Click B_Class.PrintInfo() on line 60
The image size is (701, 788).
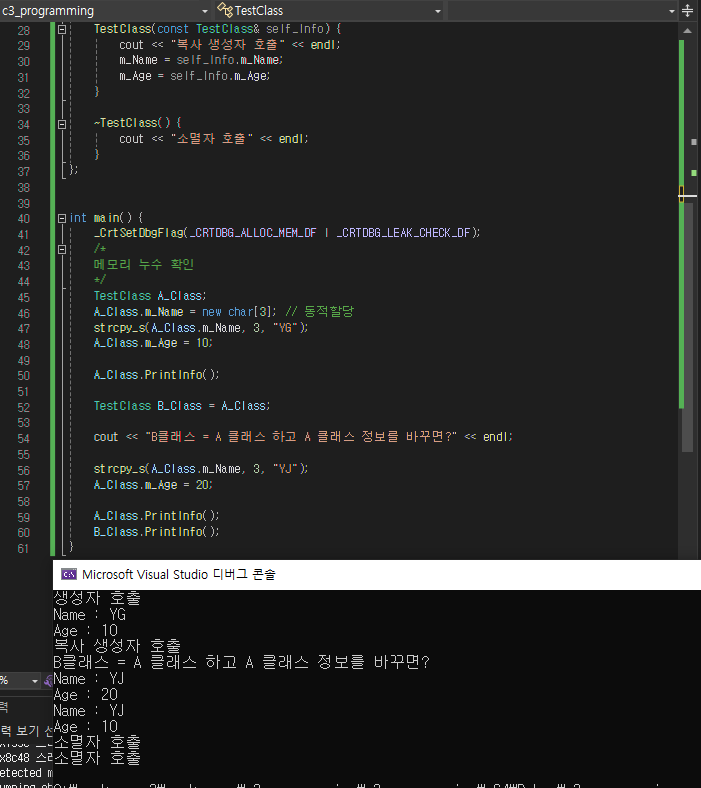(156, 532)
